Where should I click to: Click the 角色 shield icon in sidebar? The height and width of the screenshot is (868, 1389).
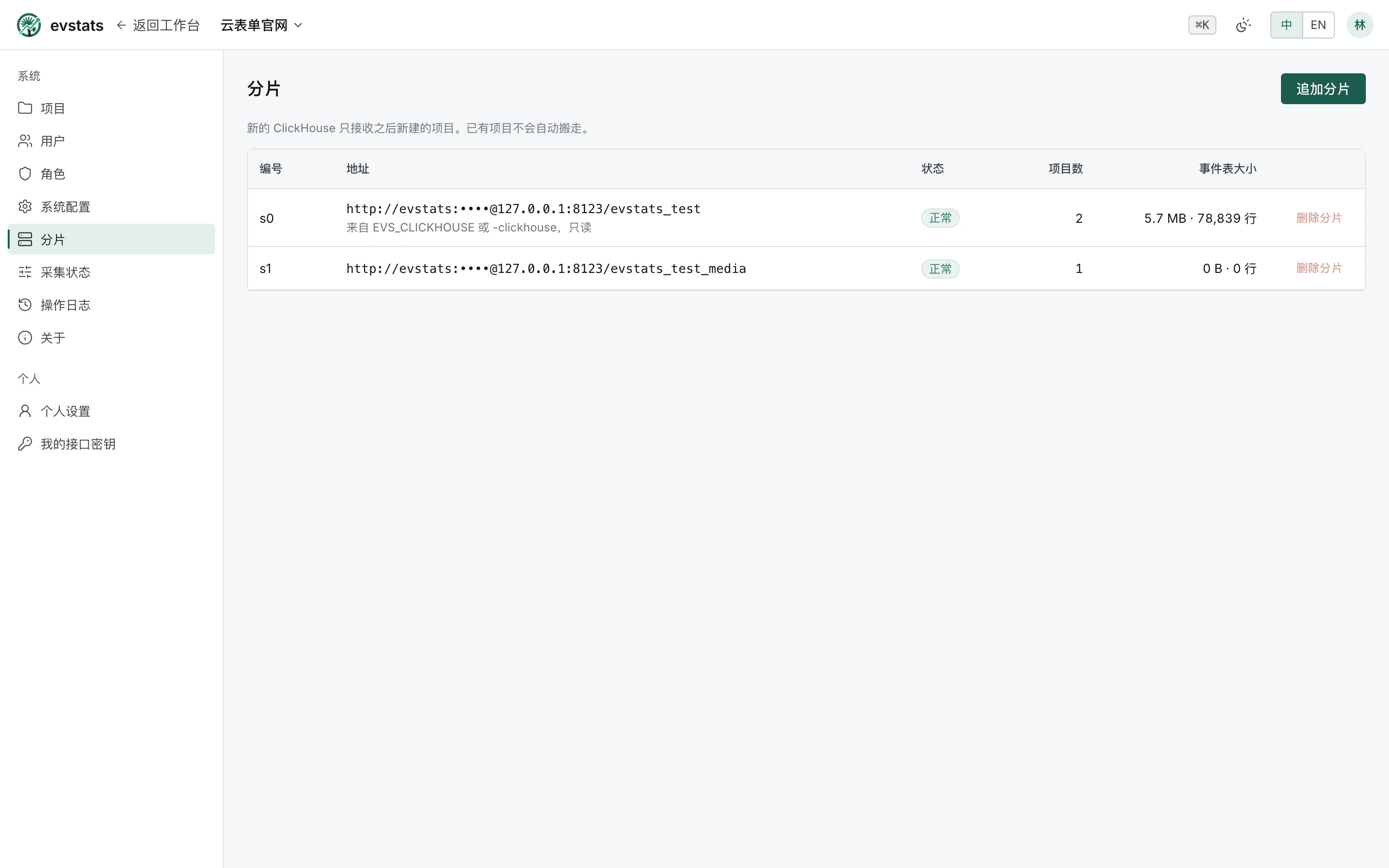[25, 174]
